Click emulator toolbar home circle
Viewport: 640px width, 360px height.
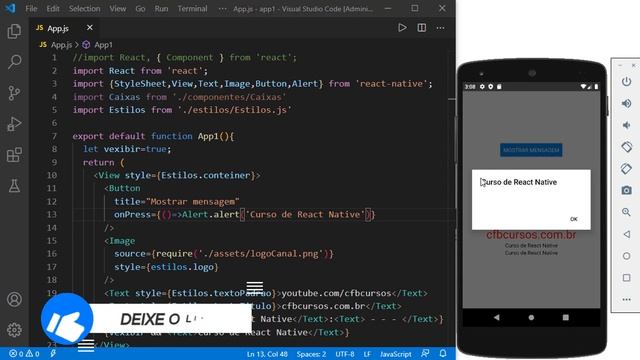[626, 256]
